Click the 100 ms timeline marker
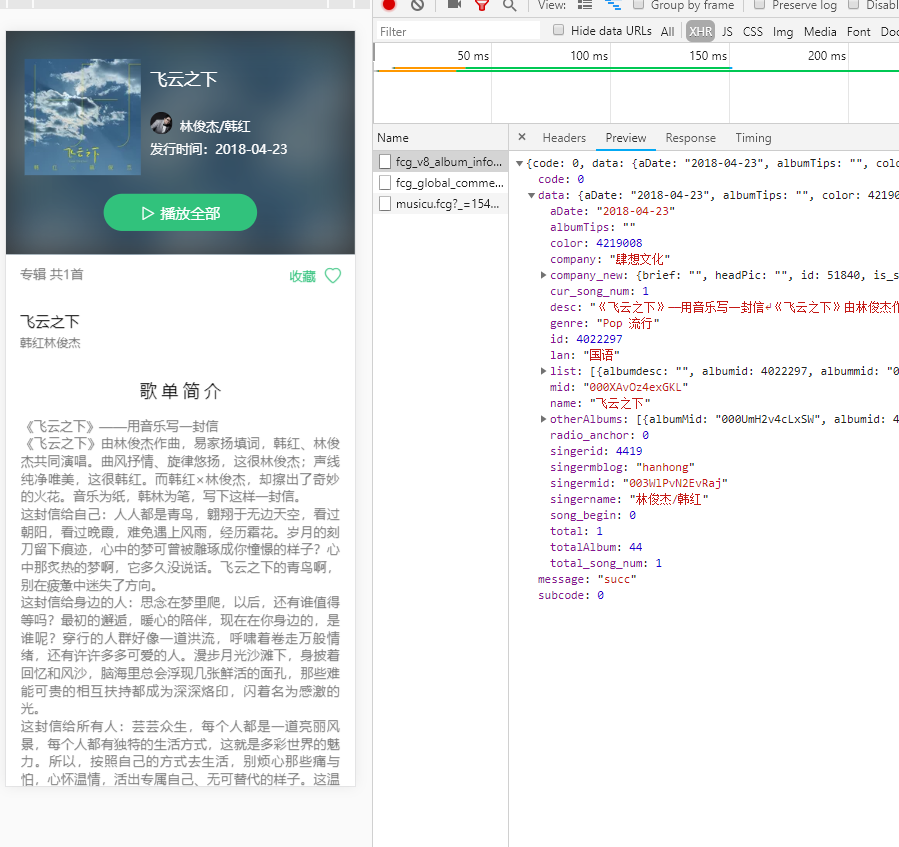The image size is (899, 847). point(588,56)
